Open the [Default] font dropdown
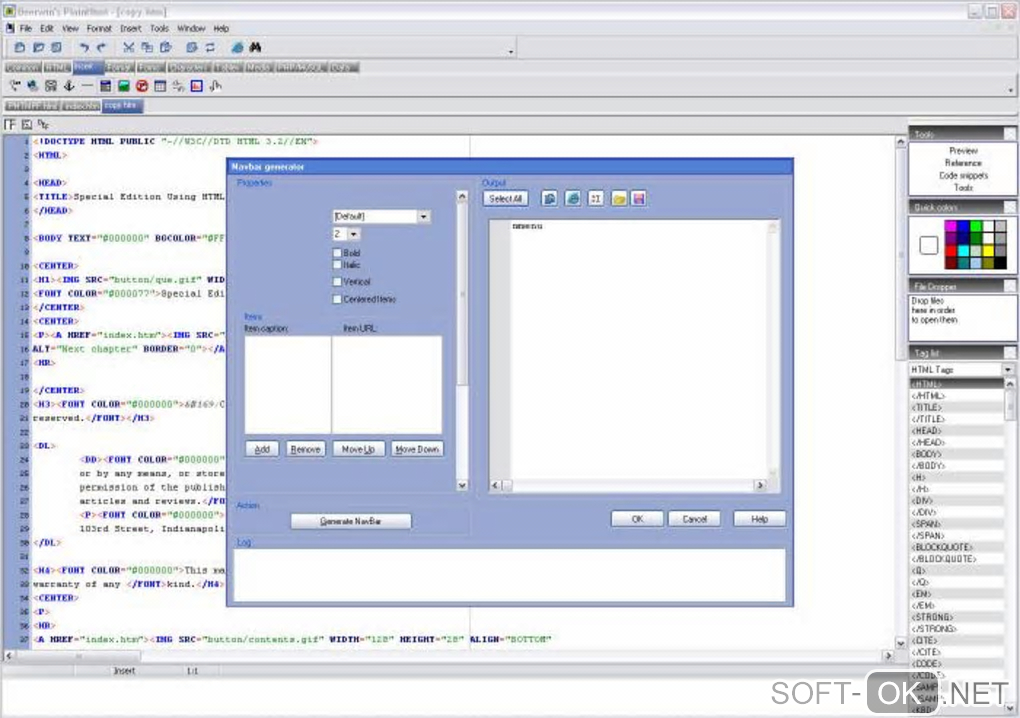Viewport: 1020px width, 718px height. pyautogui.click(x=423, y=216)
